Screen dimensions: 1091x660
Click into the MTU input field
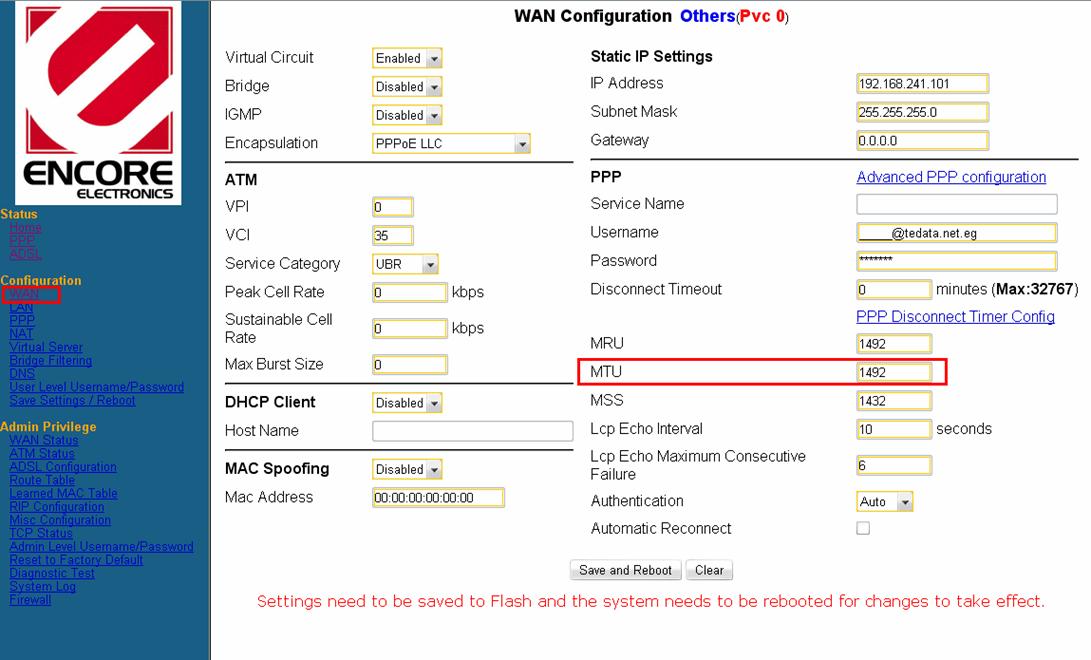coord(893,372)
